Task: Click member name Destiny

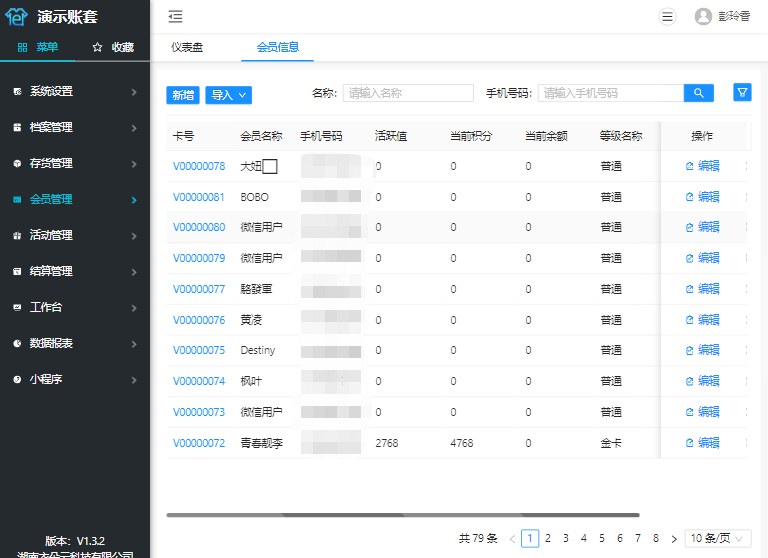Action: tap(258, 350)
